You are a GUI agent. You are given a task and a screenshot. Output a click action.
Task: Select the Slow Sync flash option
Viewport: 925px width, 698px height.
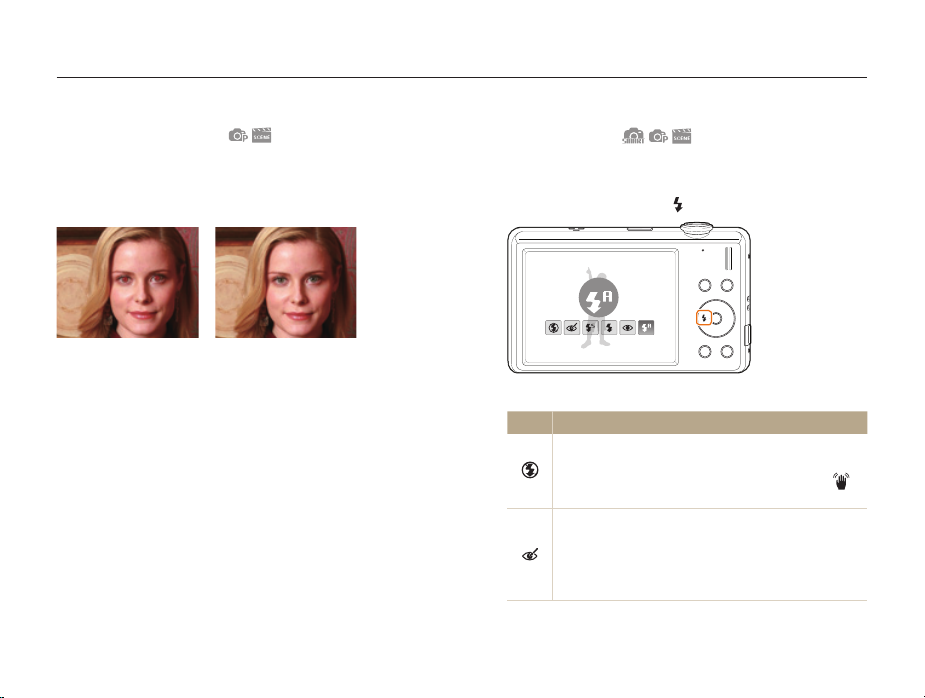click(x=591, y=328)
